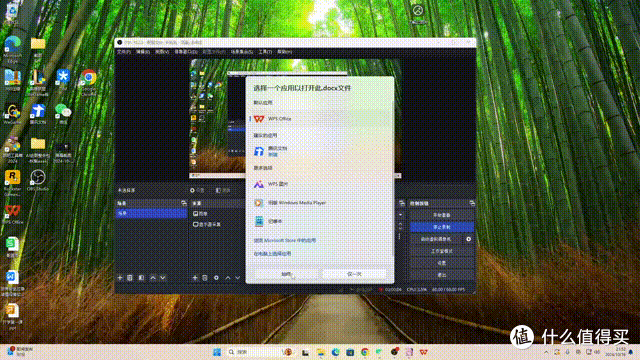Select the highlighted scene in OBS Scenes list
Image resolution: width=640 pixels, height=360 pixels.
coord(151,213)
